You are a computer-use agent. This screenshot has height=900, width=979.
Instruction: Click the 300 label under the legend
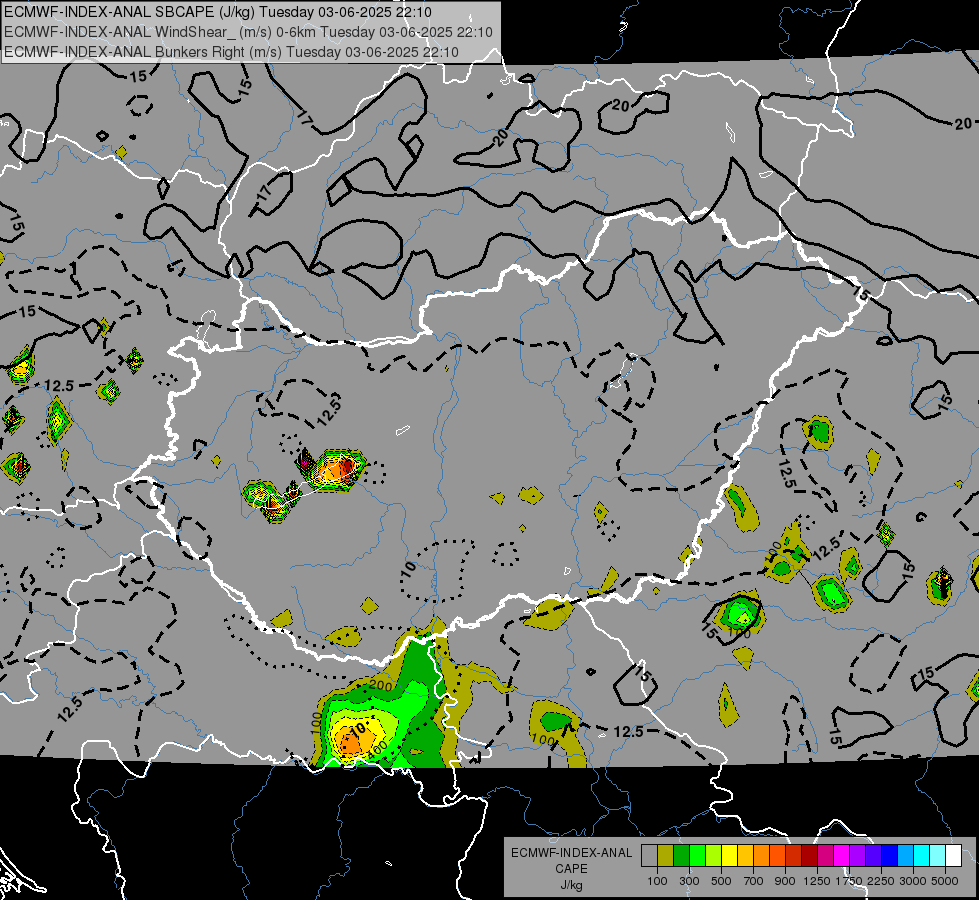point(689,881)
